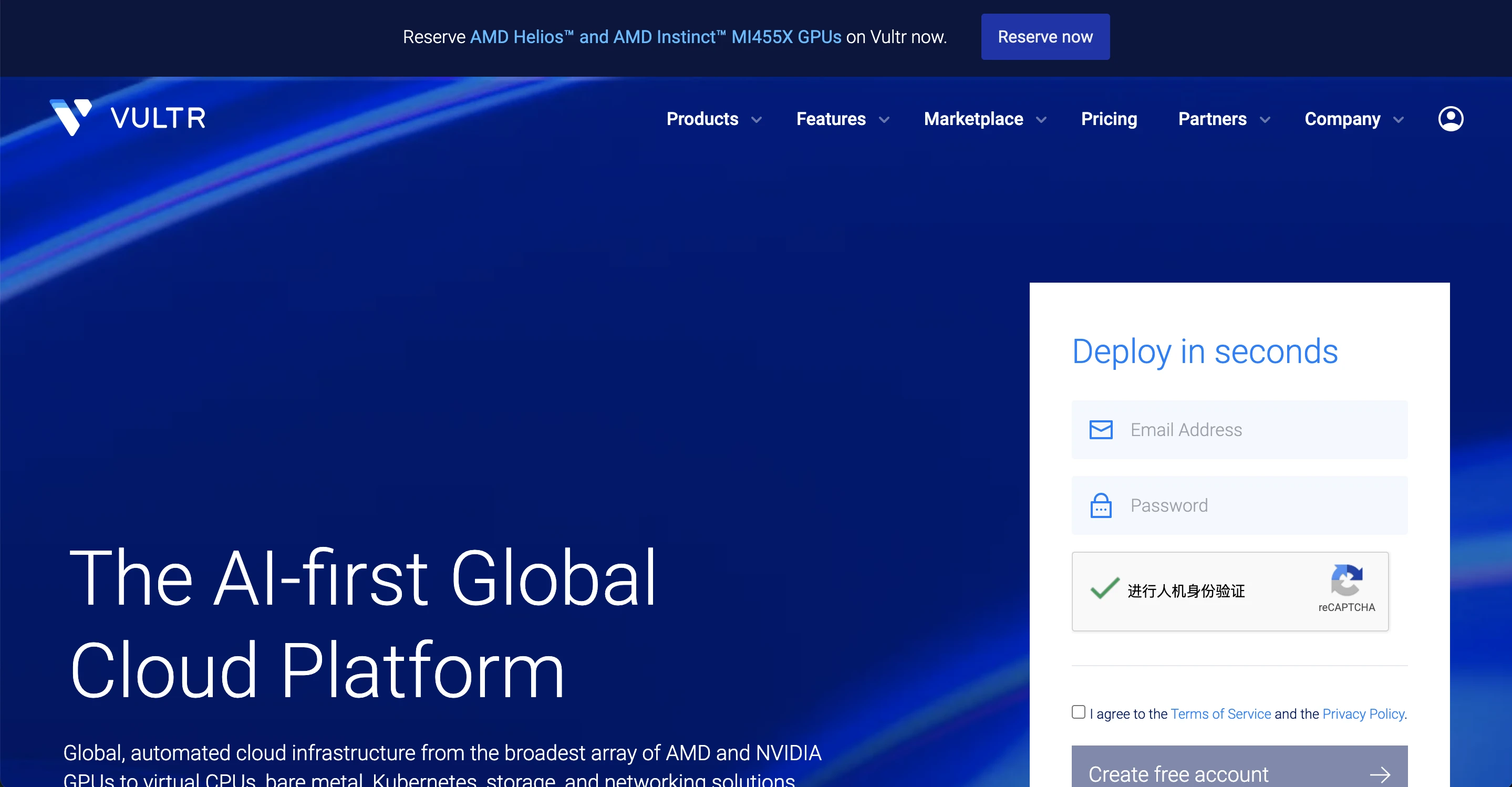This screenshot has width=1512, height=787.
Task: Click Create free account button
Action: [x=1239, y=767]
